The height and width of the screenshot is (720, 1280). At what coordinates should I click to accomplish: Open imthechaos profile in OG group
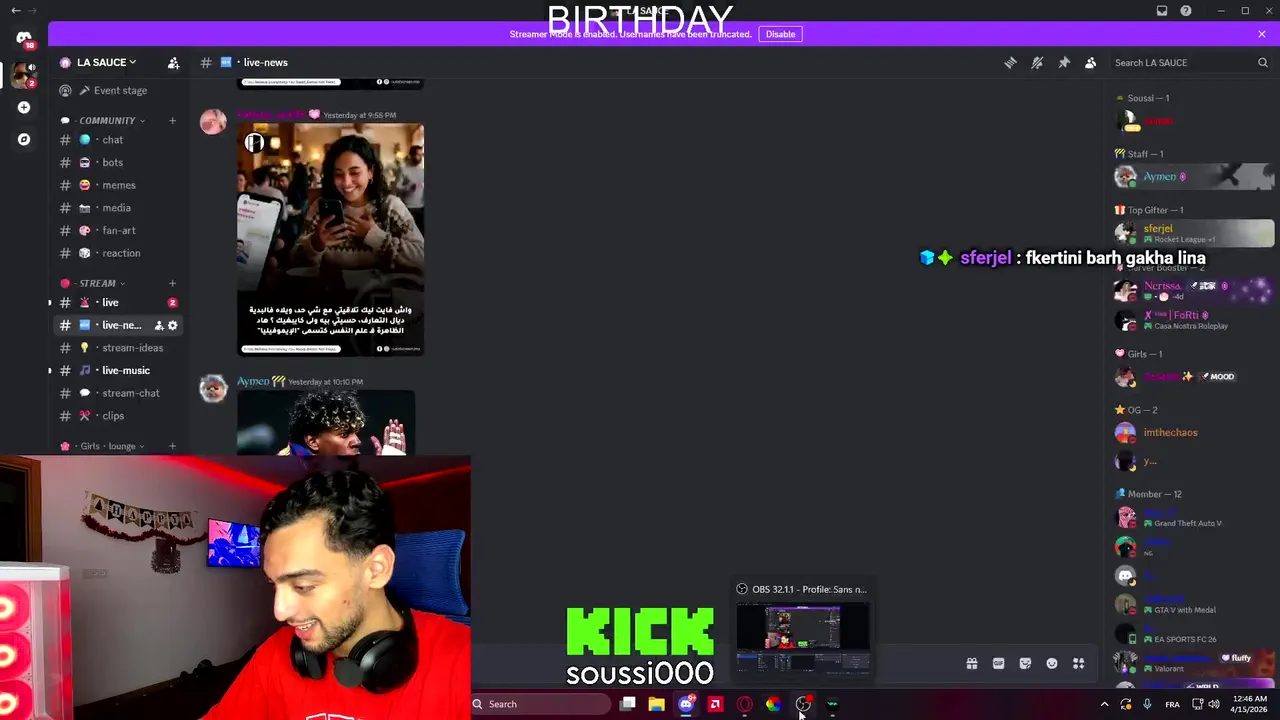1192,433
